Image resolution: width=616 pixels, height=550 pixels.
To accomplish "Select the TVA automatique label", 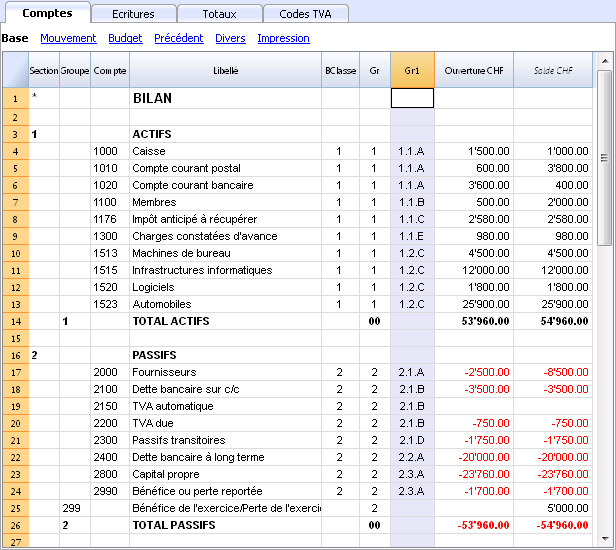I will click(172, 406).
